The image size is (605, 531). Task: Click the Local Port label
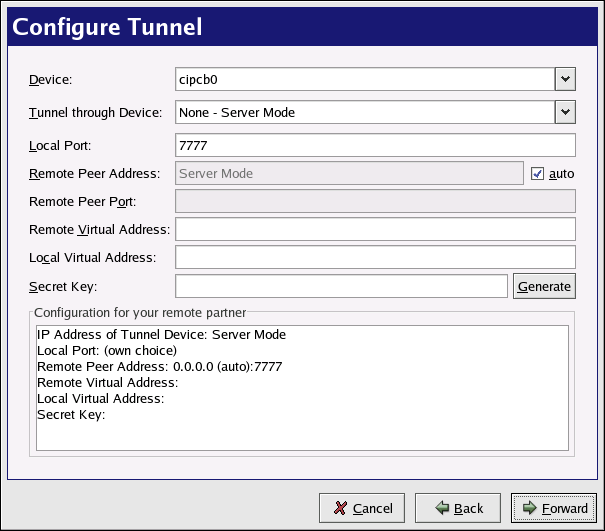60,146
